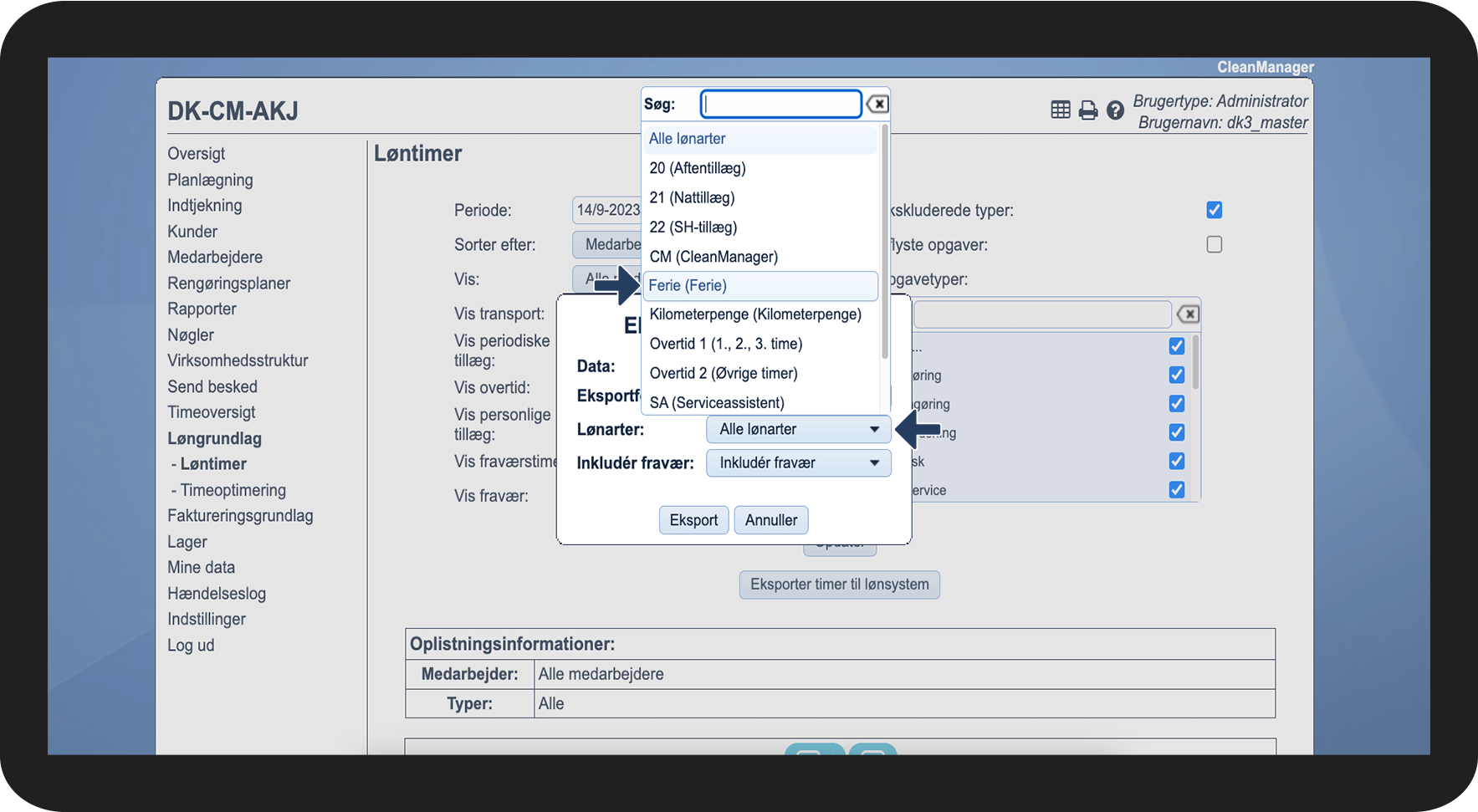Click the Typer 'Alle' table cell
Viewport: 1478px width, 812px height.
coord(905,704)
